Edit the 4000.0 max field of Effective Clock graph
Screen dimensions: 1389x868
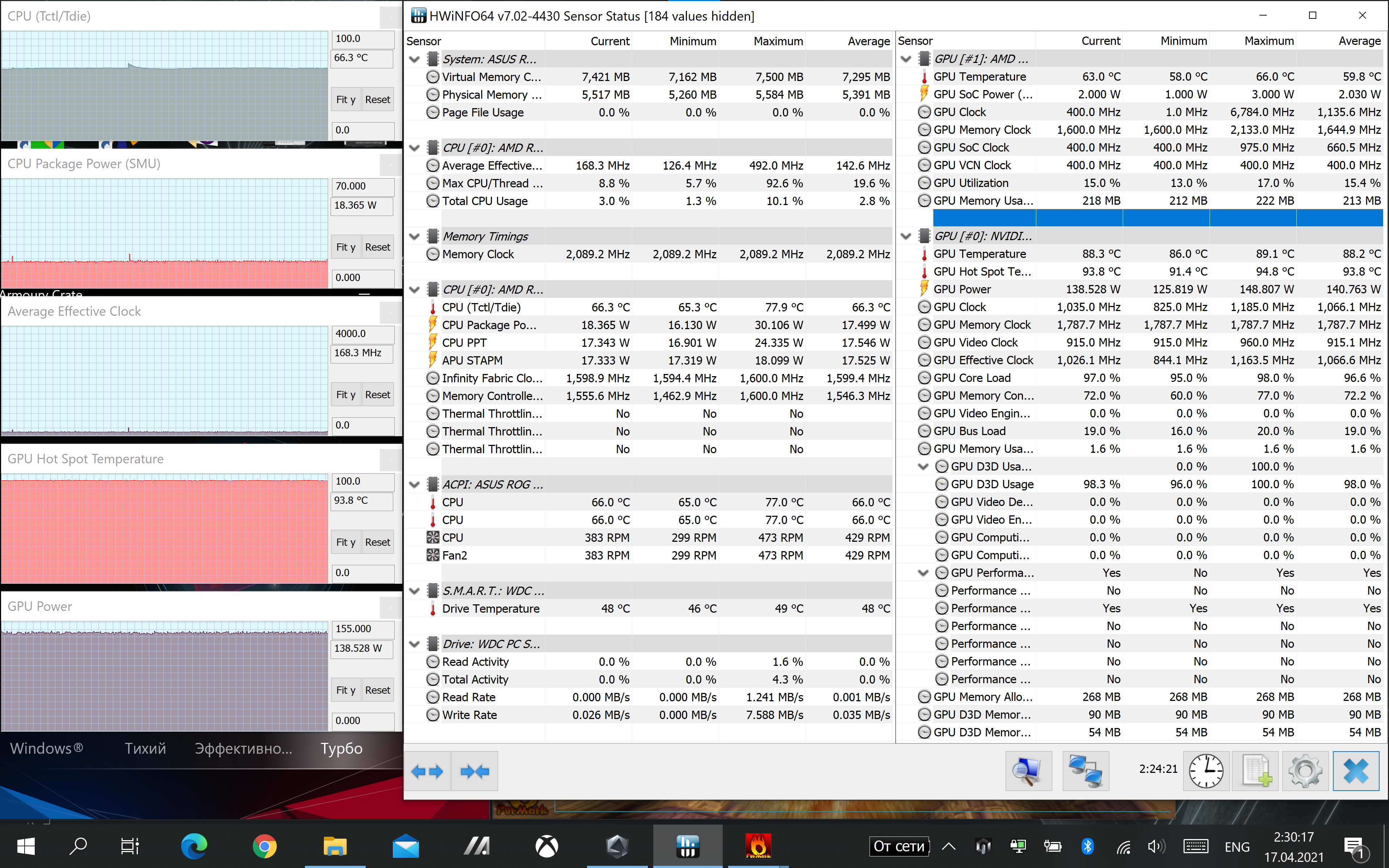click(363, 334)
